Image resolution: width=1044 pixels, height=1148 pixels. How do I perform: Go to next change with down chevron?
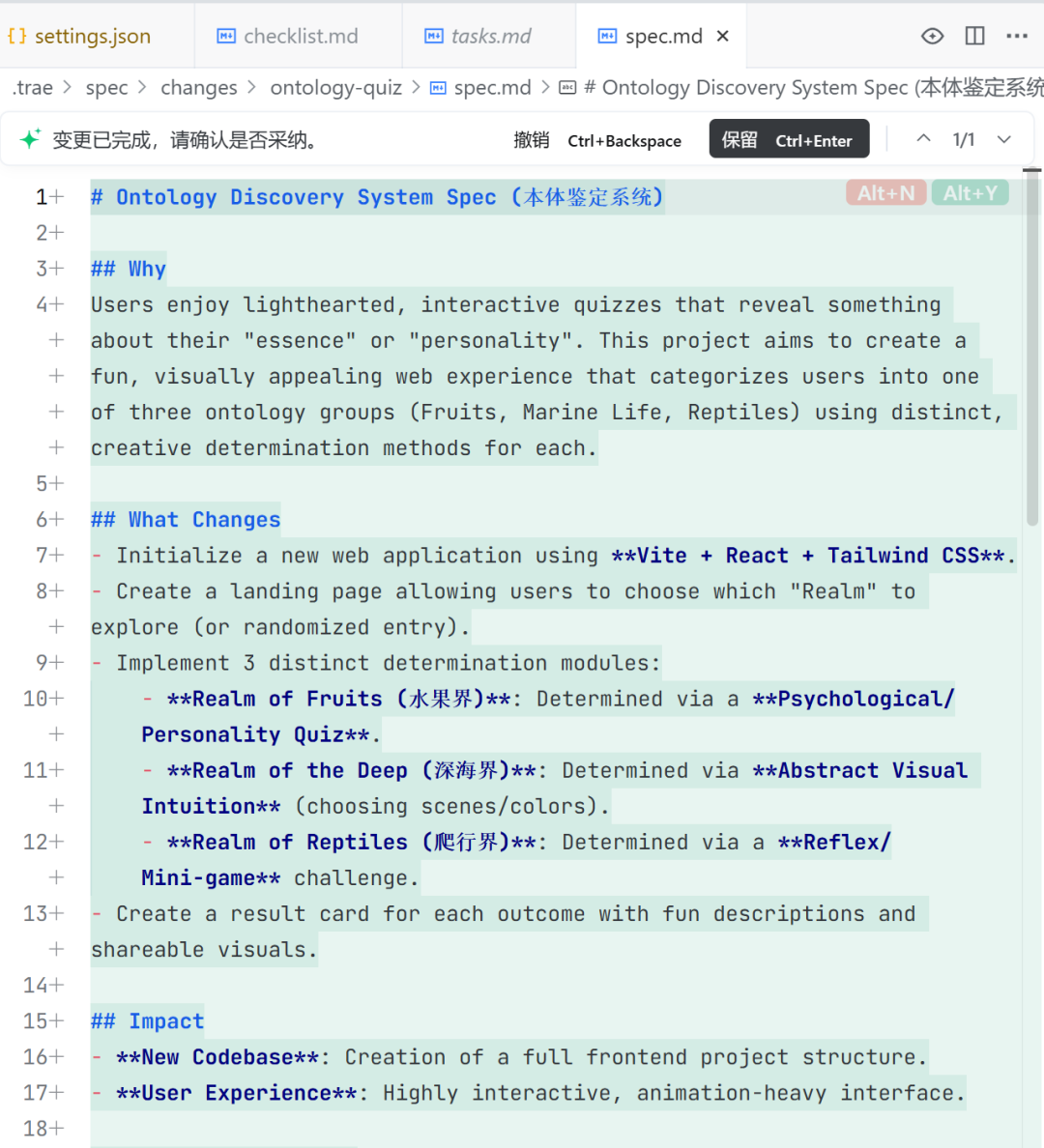coord(1003,139)
